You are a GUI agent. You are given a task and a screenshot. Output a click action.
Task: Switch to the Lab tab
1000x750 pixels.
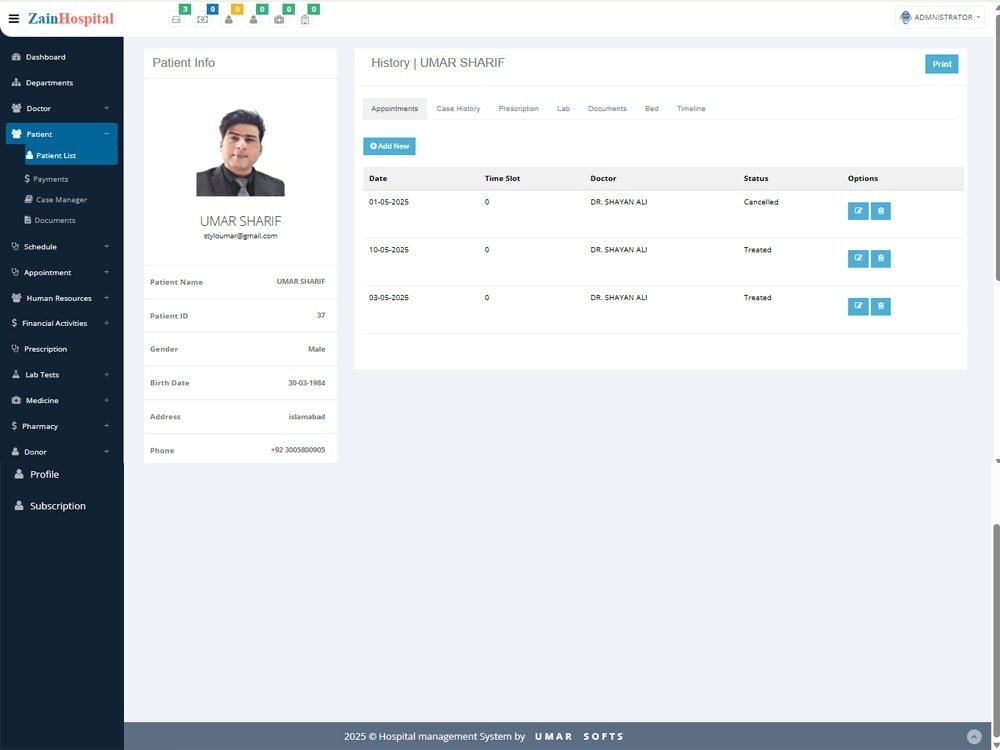tap(563, 108)
